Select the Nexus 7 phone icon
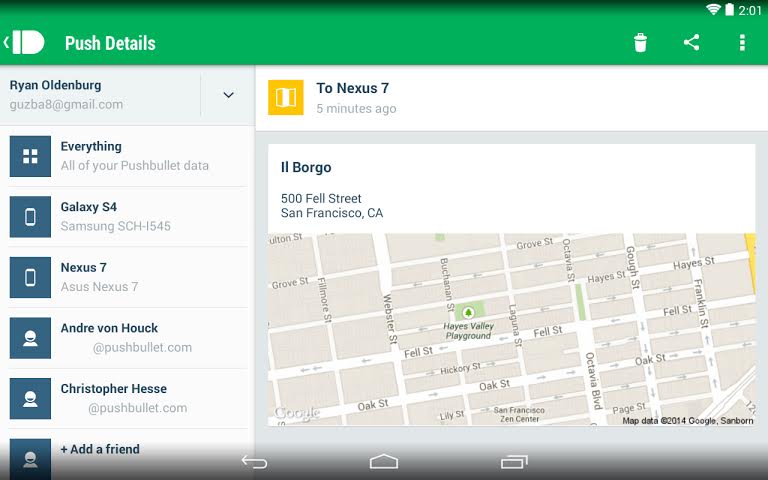 pos(30,277)
